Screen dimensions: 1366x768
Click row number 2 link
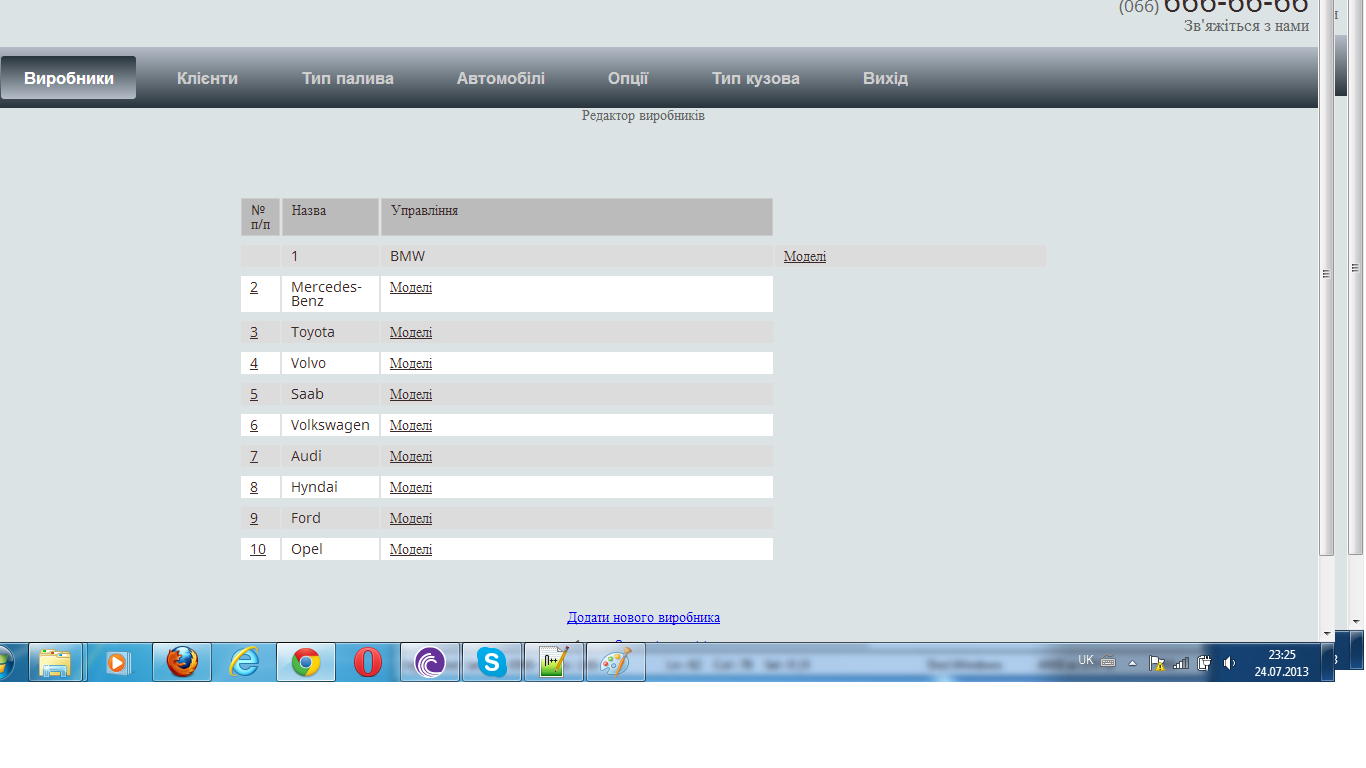(x=254, y=288)
